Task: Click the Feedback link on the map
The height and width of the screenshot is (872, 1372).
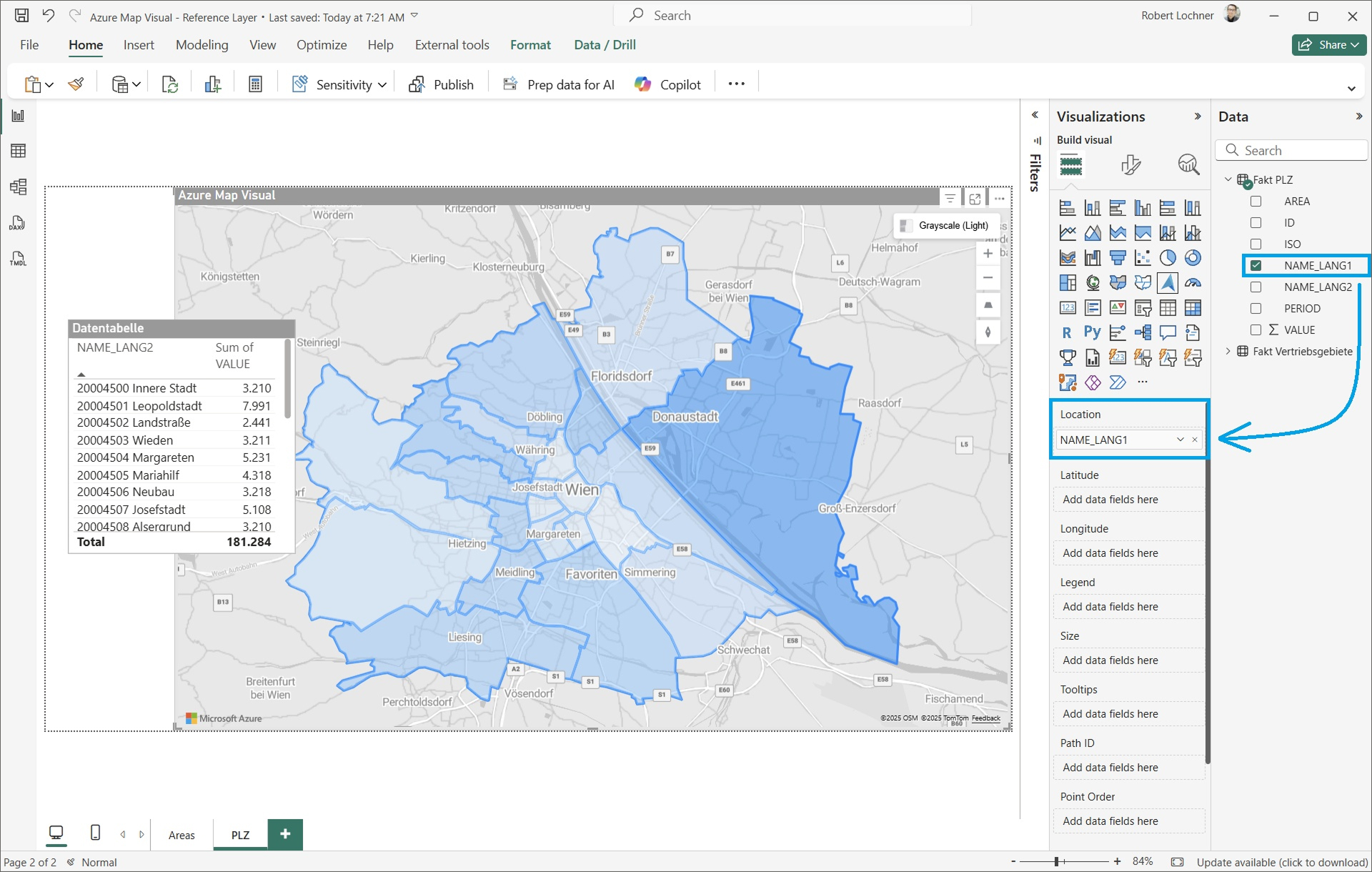Action: [x=986, y=718]
